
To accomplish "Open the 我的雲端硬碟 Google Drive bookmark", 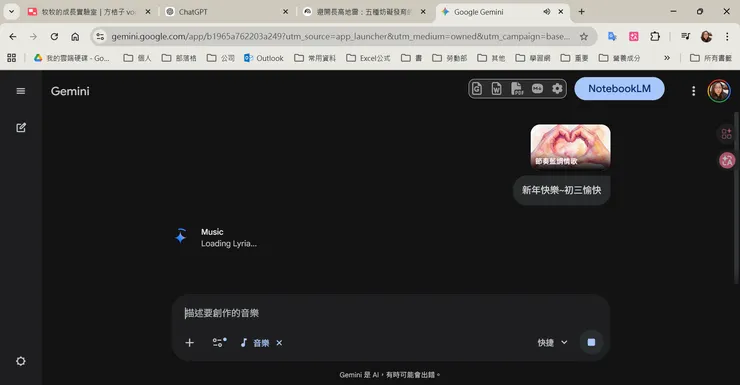I will pos(71,58).
